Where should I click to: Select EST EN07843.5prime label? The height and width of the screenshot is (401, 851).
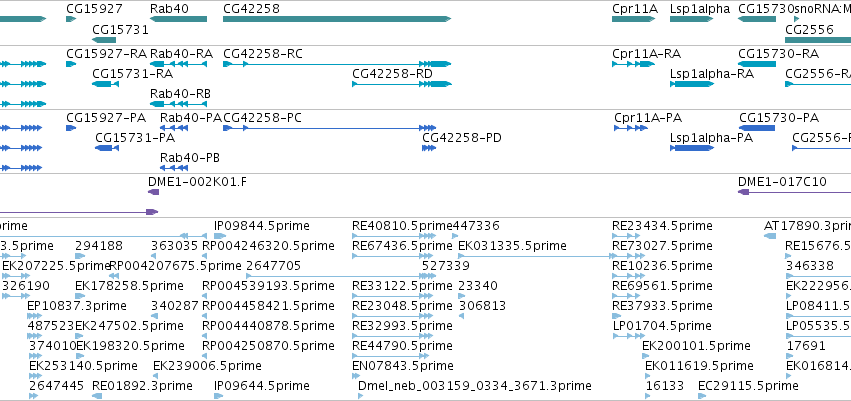403,366
